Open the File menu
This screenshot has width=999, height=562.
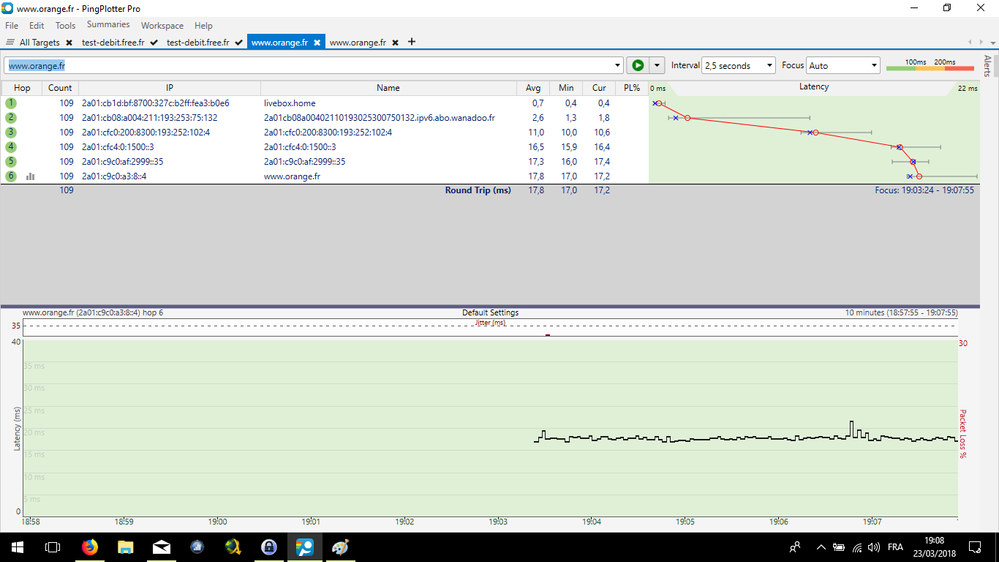pos(11,25)
